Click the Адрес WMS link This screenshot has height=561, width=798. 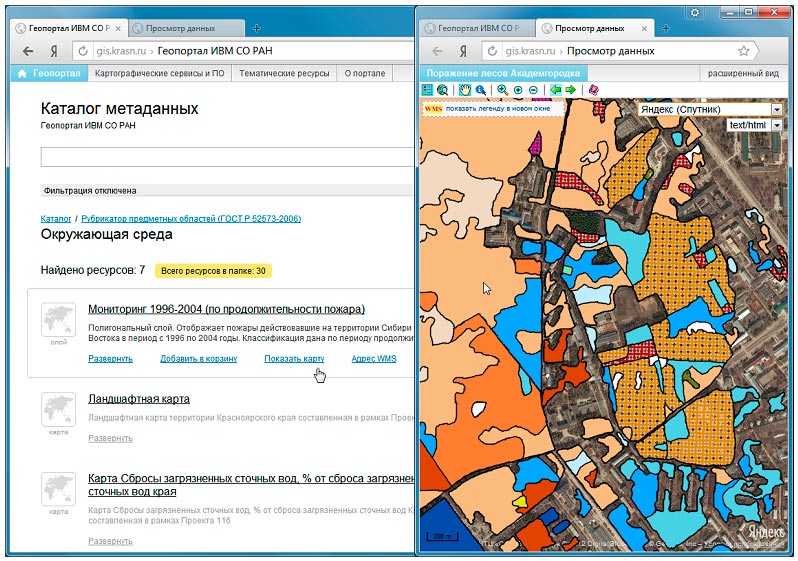click(x=374, y=358)
